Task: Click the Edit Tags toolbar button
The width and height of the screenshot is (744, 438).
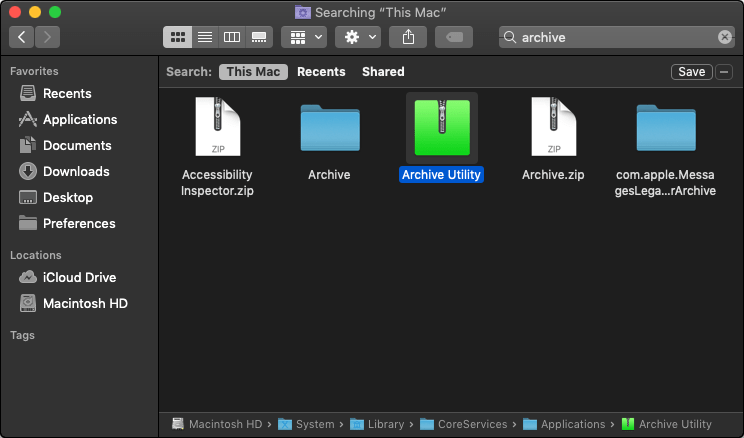Action: pyautogui.click(x=454, y=37)
